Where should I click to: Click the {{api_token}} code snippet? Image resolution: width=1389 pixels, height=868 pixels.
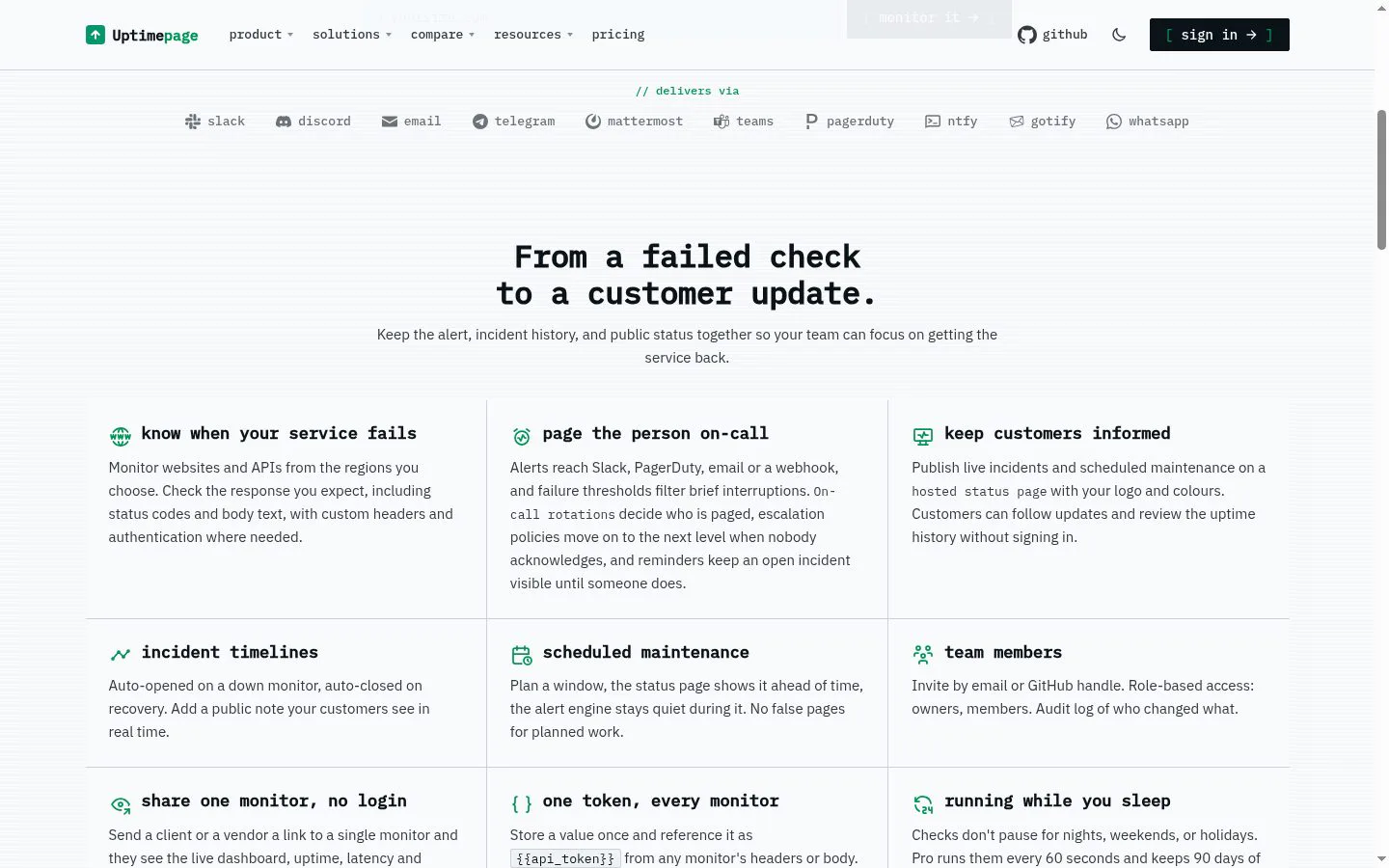click(565, 858)
